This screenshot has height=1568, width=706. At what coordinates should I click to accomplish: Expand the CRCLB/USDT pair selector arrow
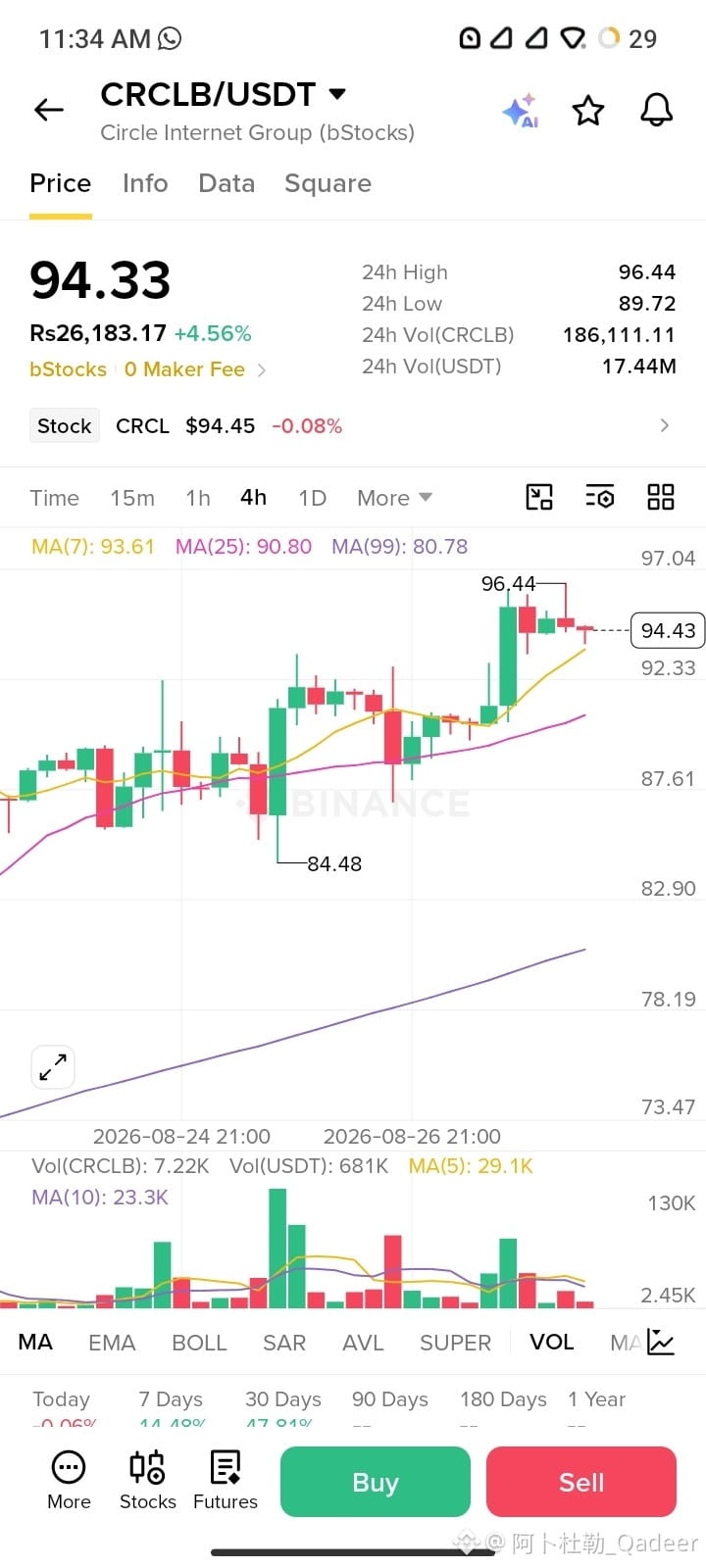click(x=337, y=94)
